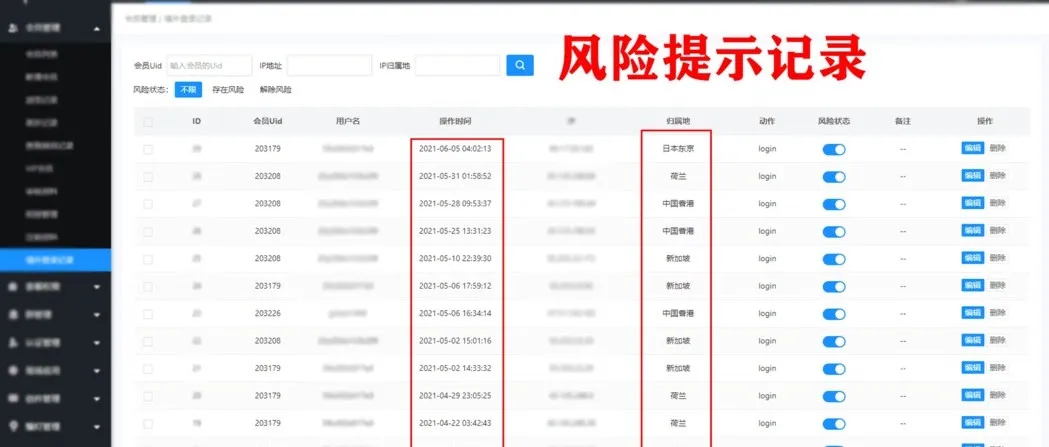Tick checkbox for the 2021-06-05 04:02:13 row
Viewport: 1049px width, 447px height.
(148, 149)
